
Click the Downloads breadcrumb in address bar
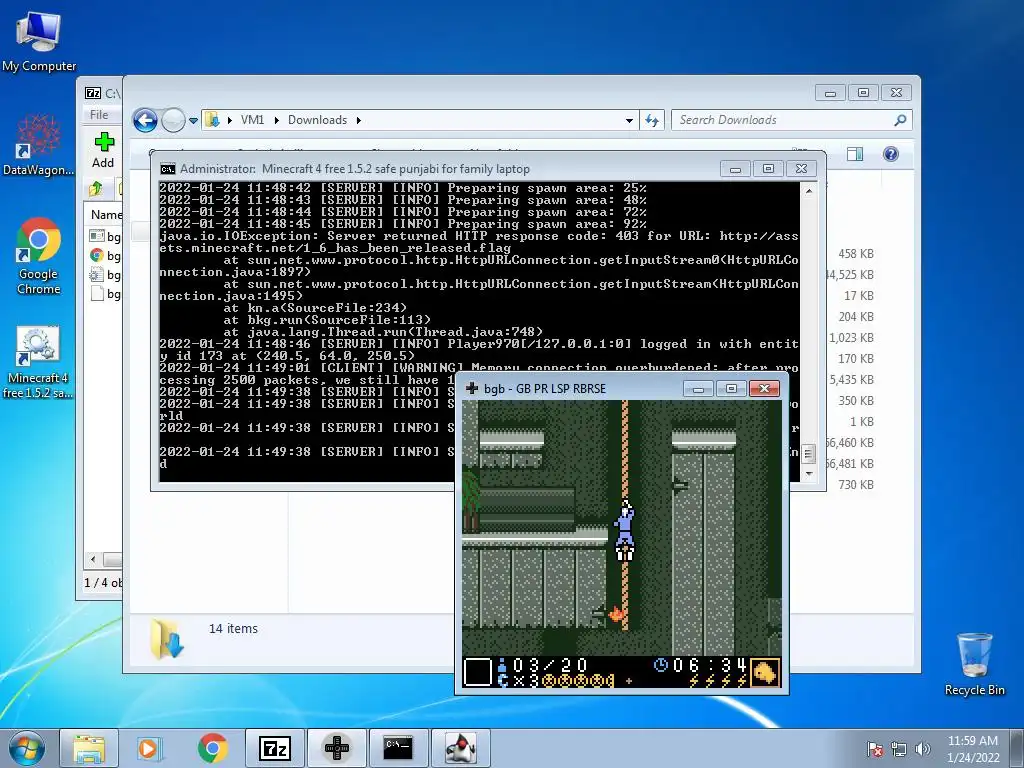point(317,120)
